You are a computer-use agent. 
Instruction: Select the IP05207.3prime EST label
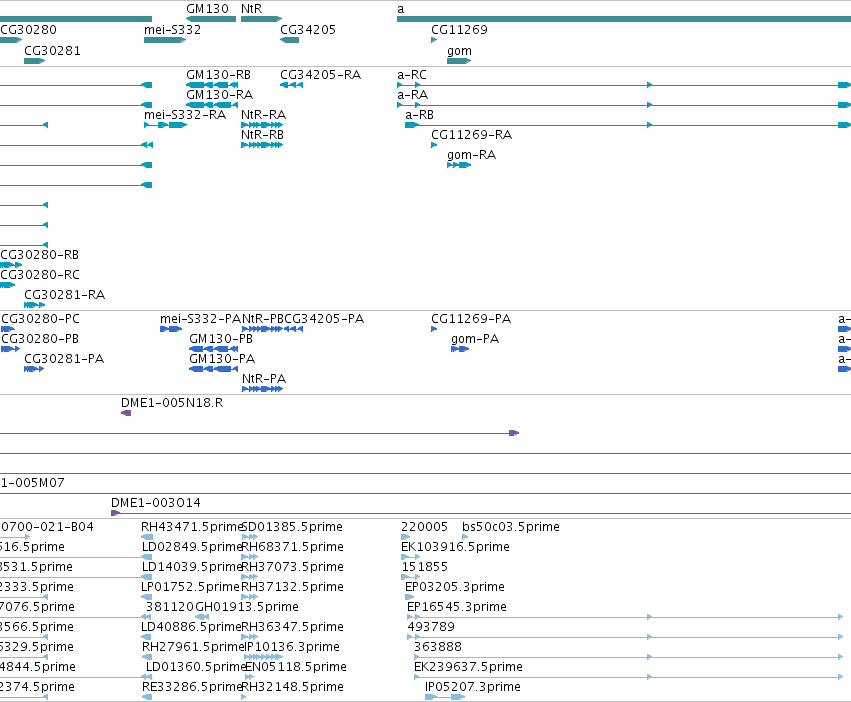(x=473, y=687)
